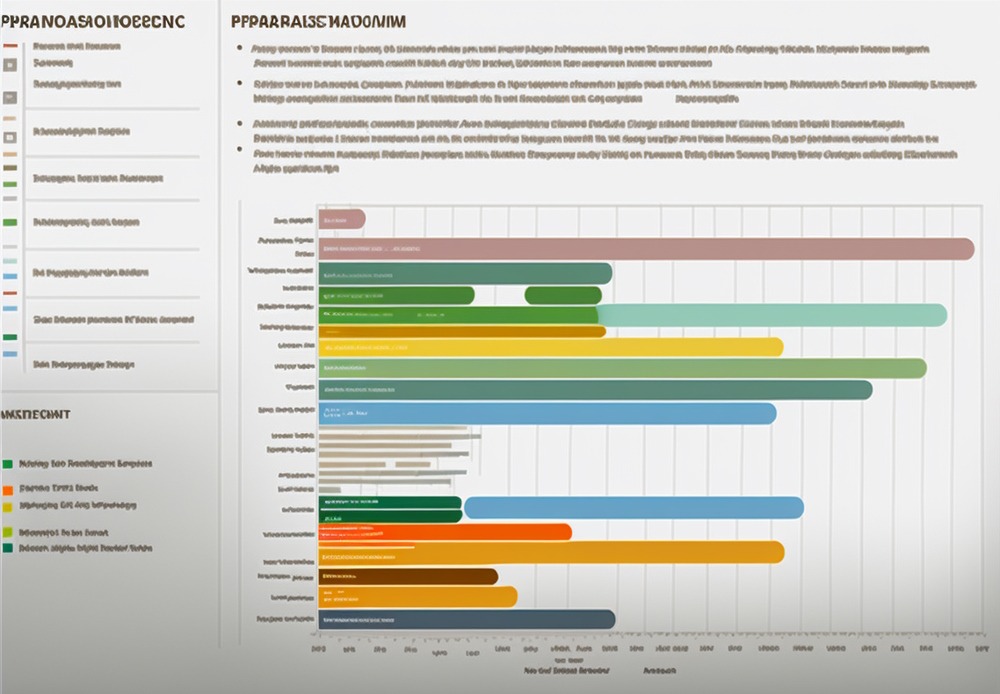The width and height of the screenshot is (1000, 694).
Task: Select the bright orange-red bar
Action: coord(445,532)
